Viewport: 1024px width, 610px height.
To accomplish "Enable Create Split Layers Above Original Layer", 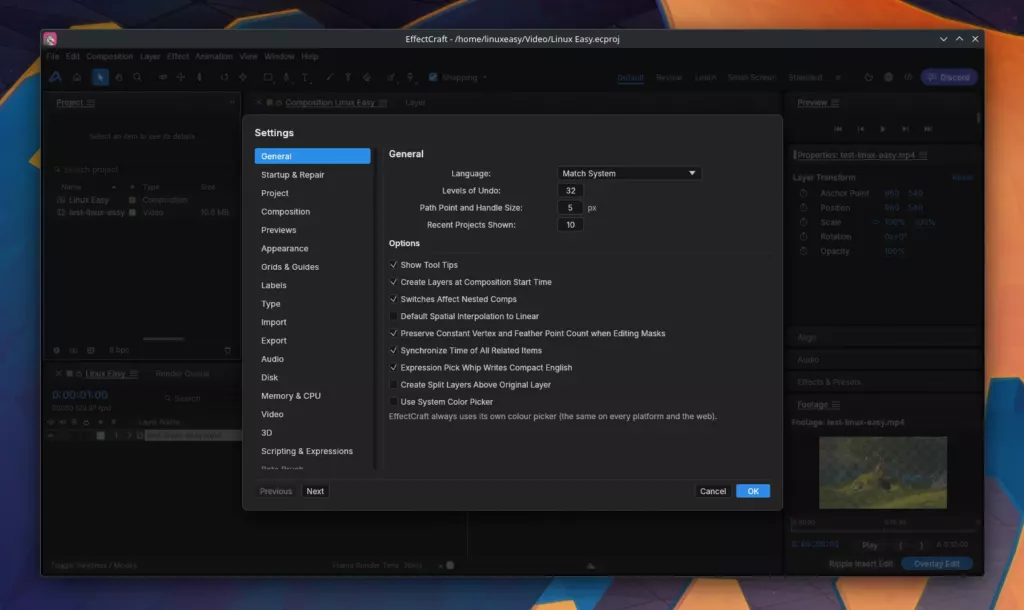I will (x=393, y=385).
